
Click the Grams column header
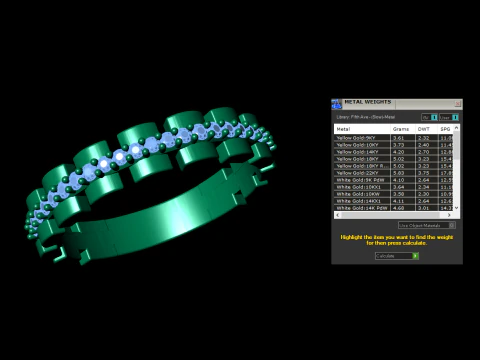[403, 129]
